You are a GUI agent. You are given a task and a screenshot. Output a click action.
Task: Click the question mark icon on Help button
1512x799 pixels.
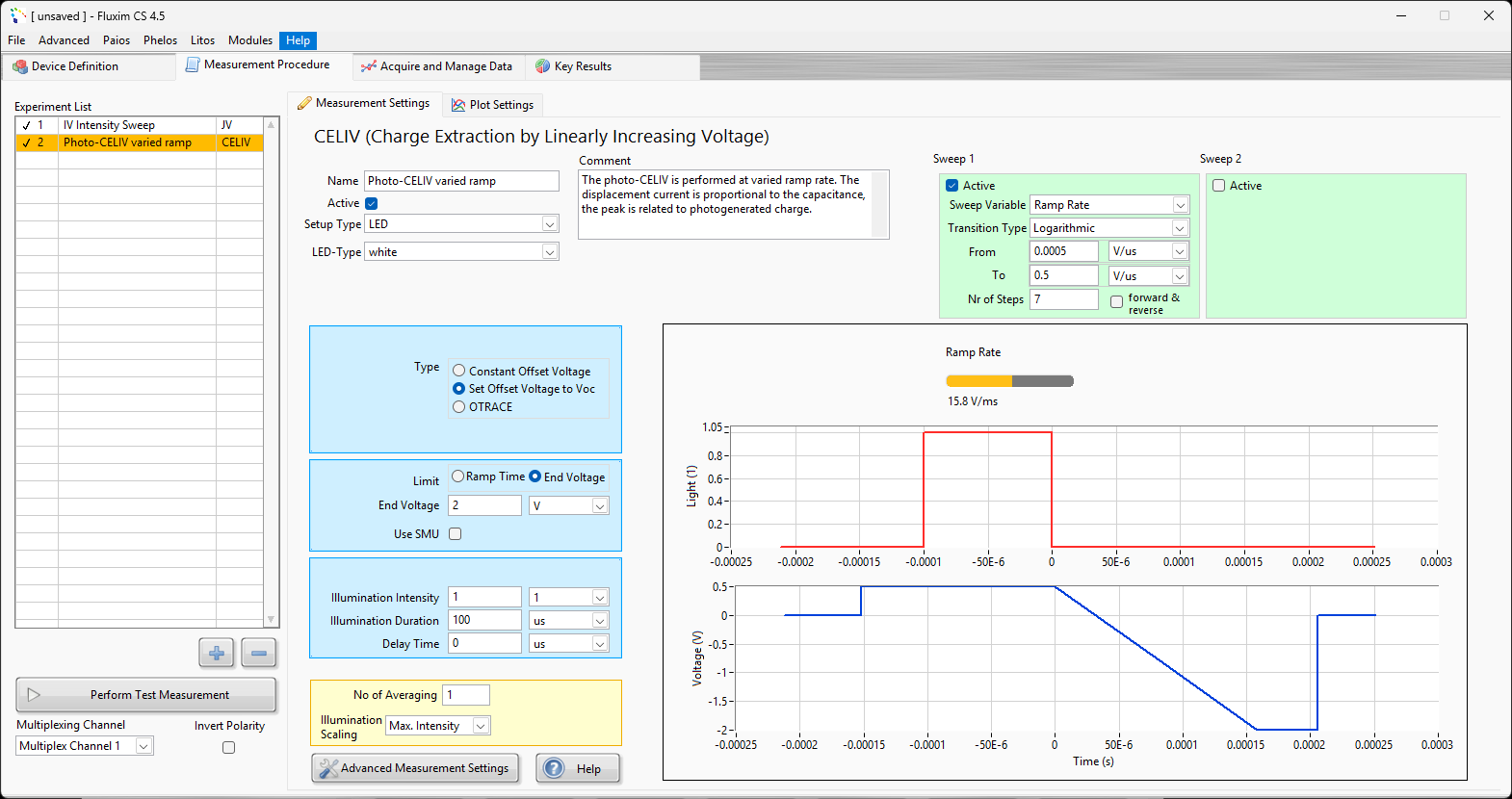click(x=554, y=768)
